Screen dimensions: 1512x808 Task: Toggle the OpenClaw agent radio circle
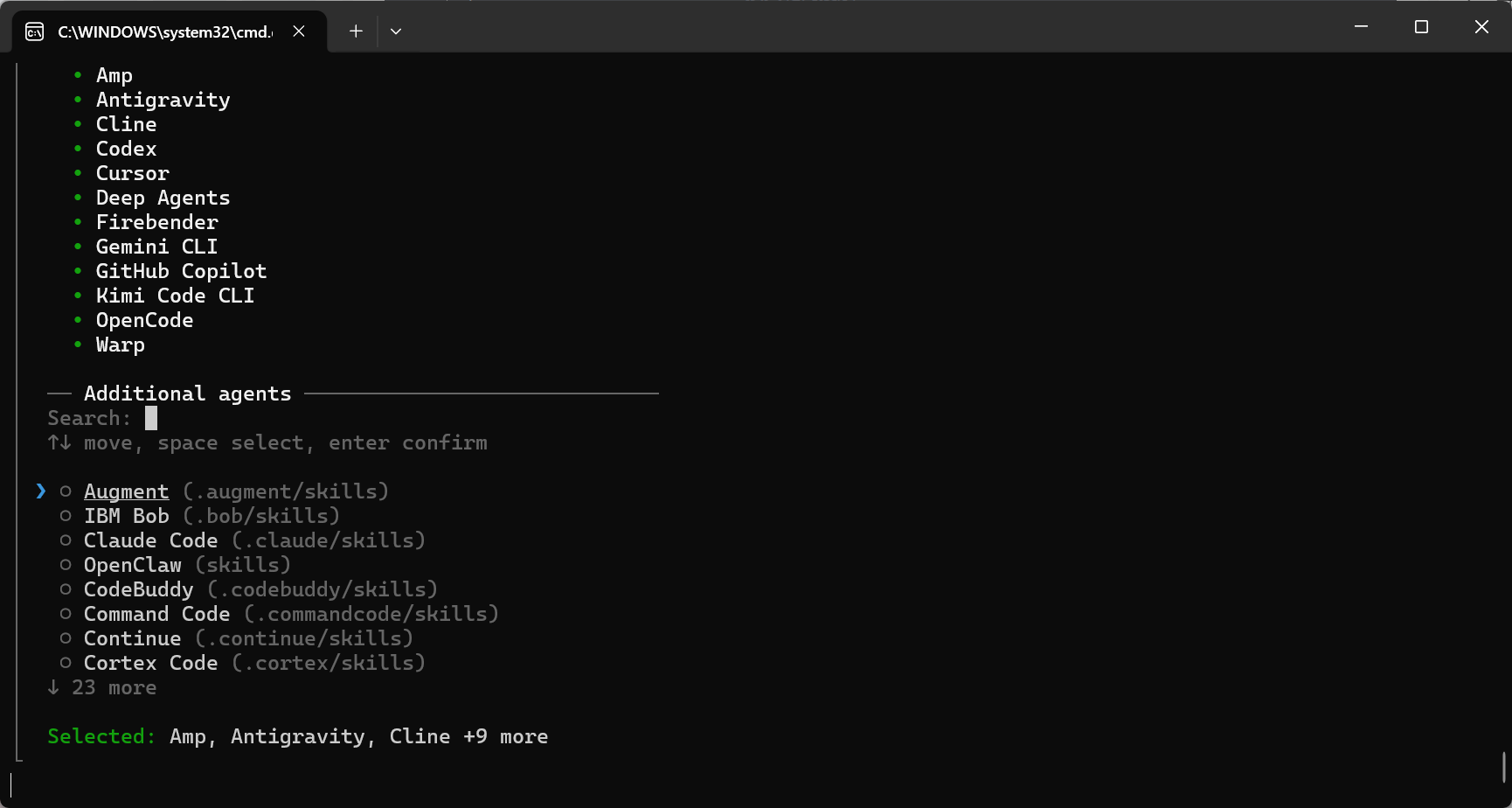pos(66,565)
